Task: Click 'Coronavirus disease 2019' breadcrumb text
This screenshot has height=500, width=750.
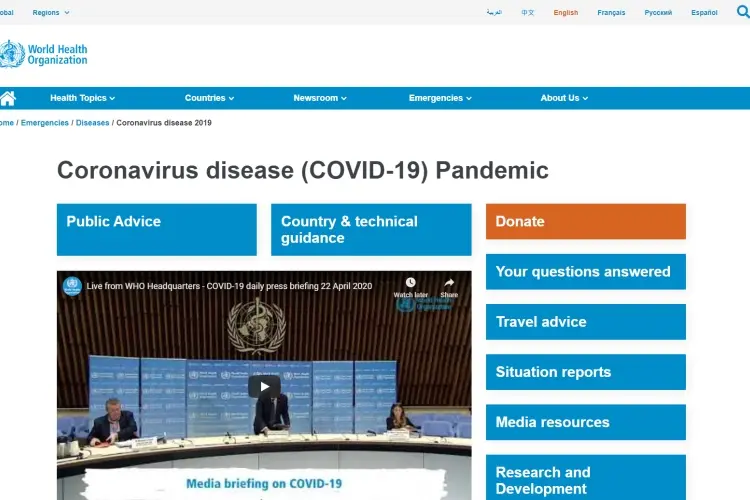Action: click(x=164, y=123)
